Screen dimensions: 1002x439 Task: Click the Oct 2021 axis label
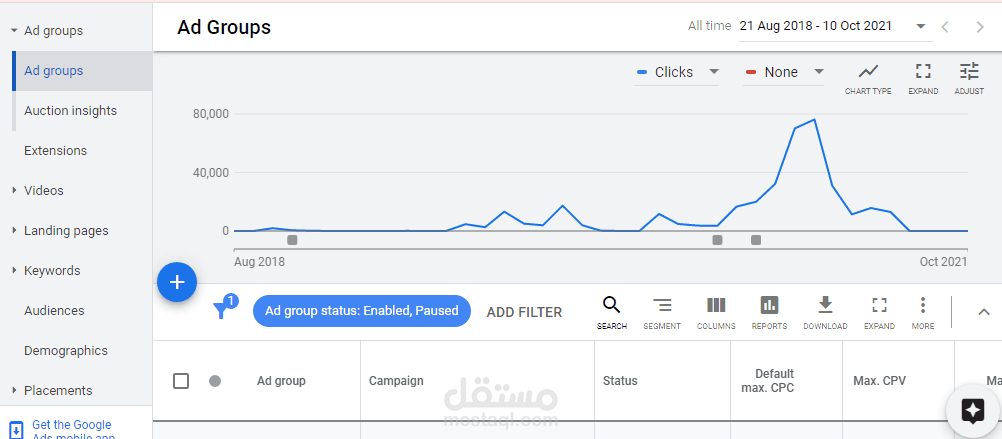pyautogui.click(x=943, y=262)
